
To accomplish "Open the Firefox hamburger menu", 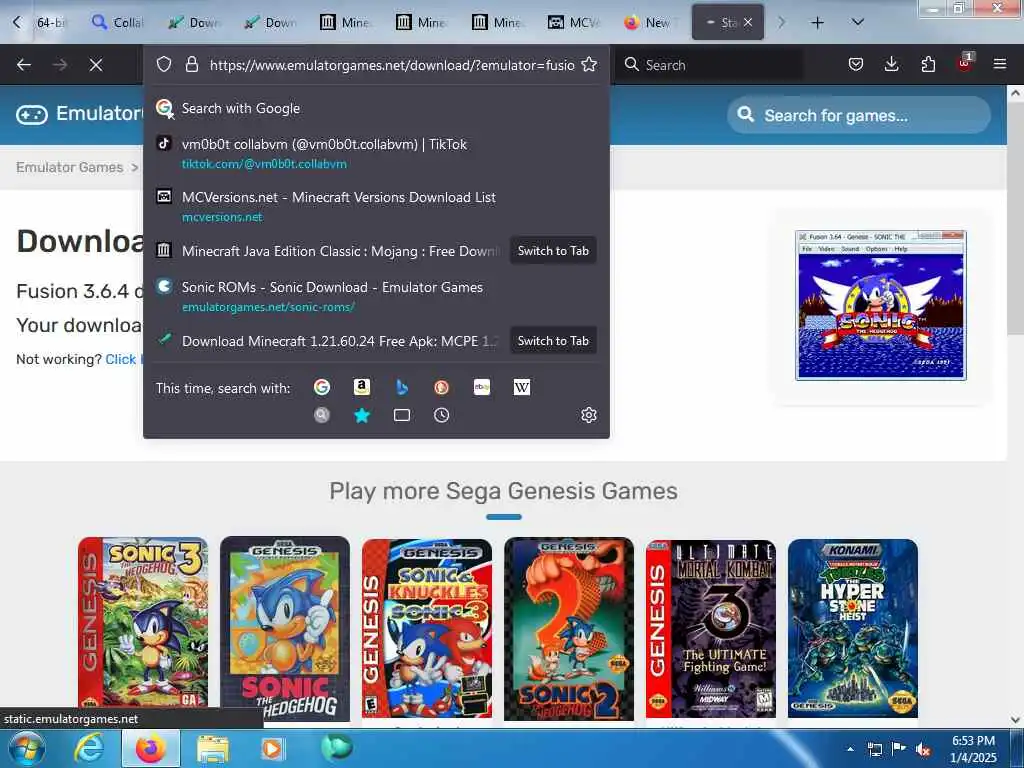I will 1000,64.
